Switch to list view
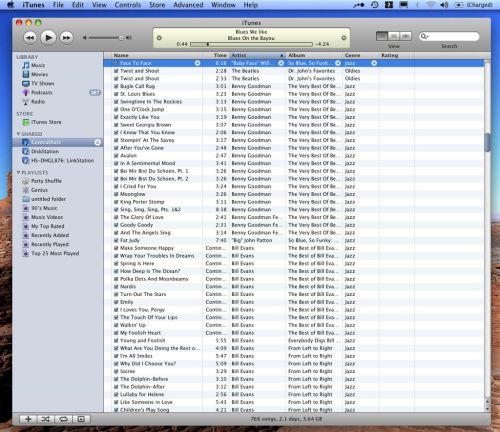Screen dimensions: 500x432 [x=382, y=36]
